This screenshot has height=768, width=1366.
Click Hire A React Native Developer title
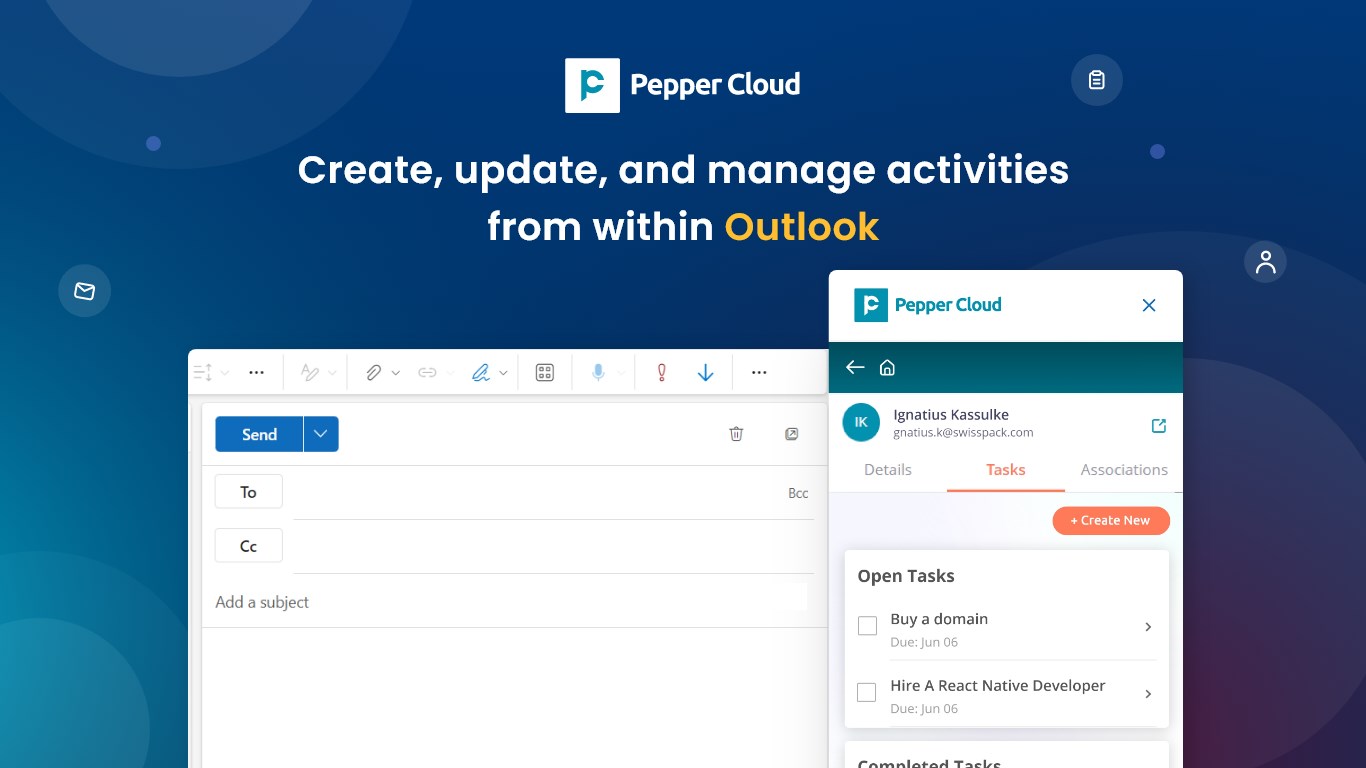998,686
